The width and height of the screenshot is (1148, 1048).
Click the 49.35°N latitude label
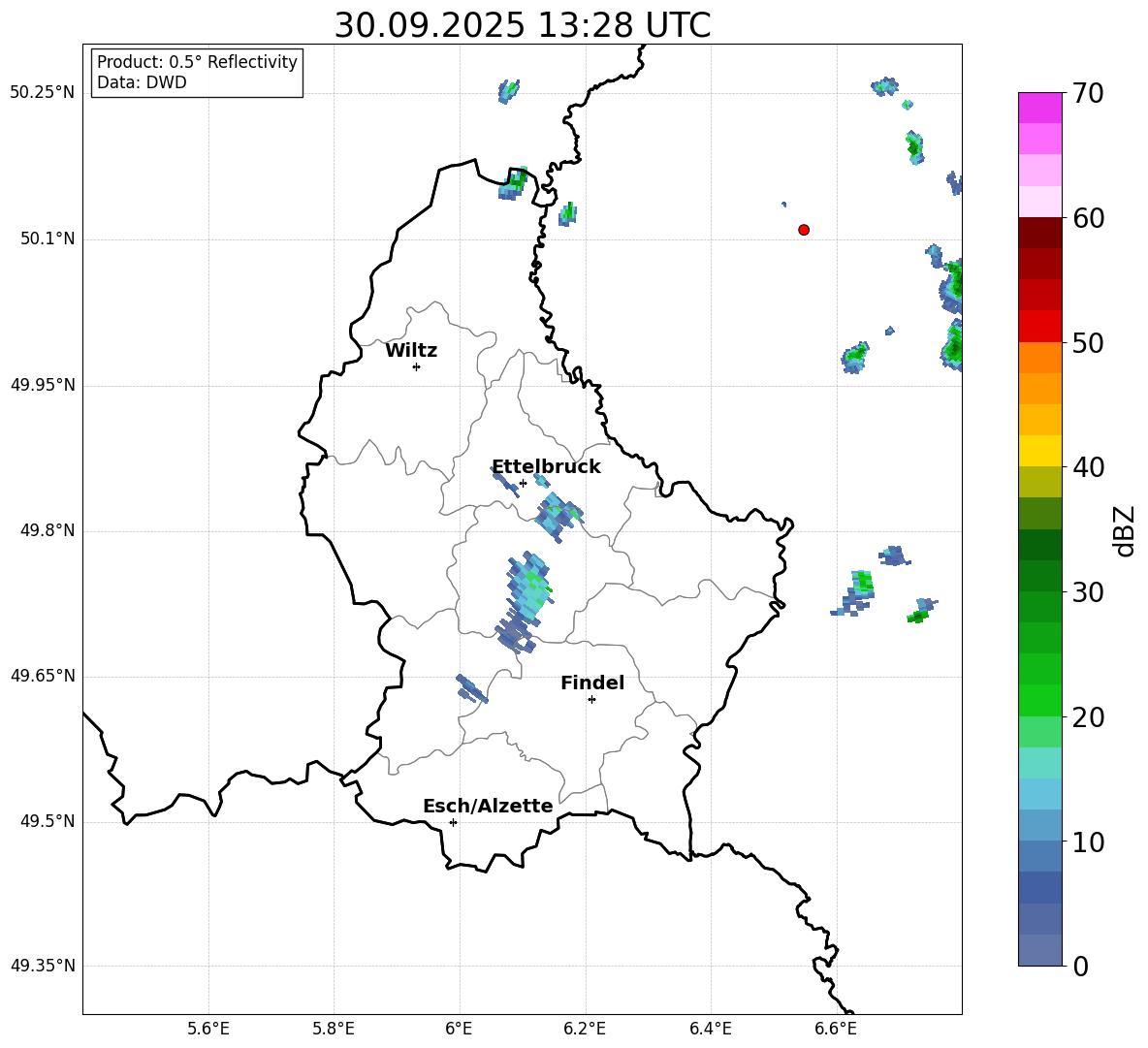[x=43, y=966]
